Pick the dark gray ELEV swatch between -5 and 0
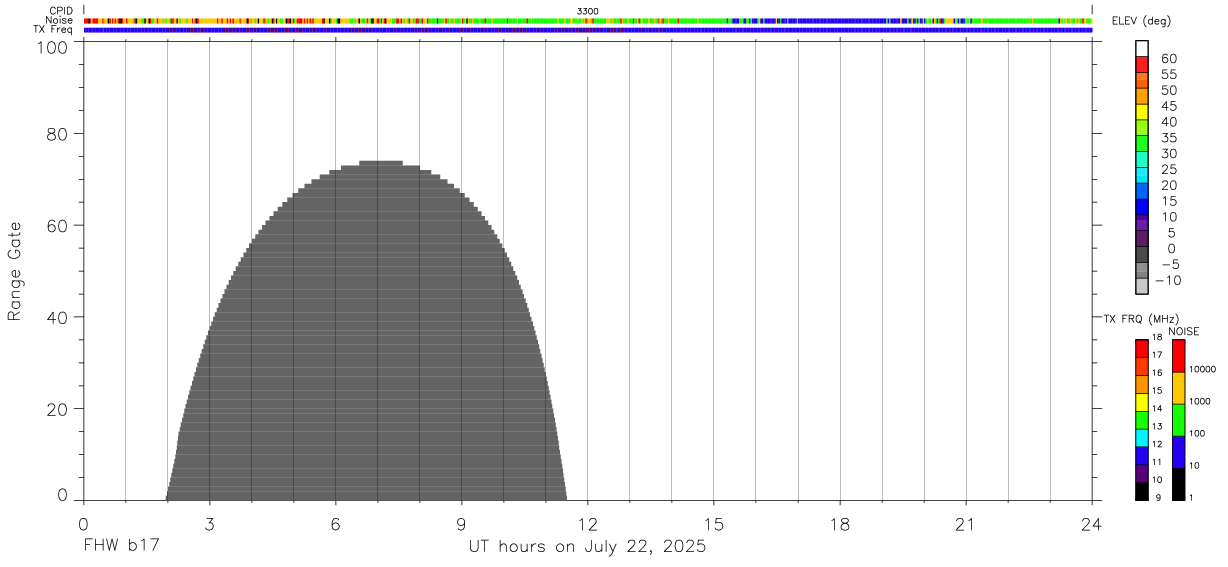1228x567 pixels. pyautogui.click(x=1142, y=255)
